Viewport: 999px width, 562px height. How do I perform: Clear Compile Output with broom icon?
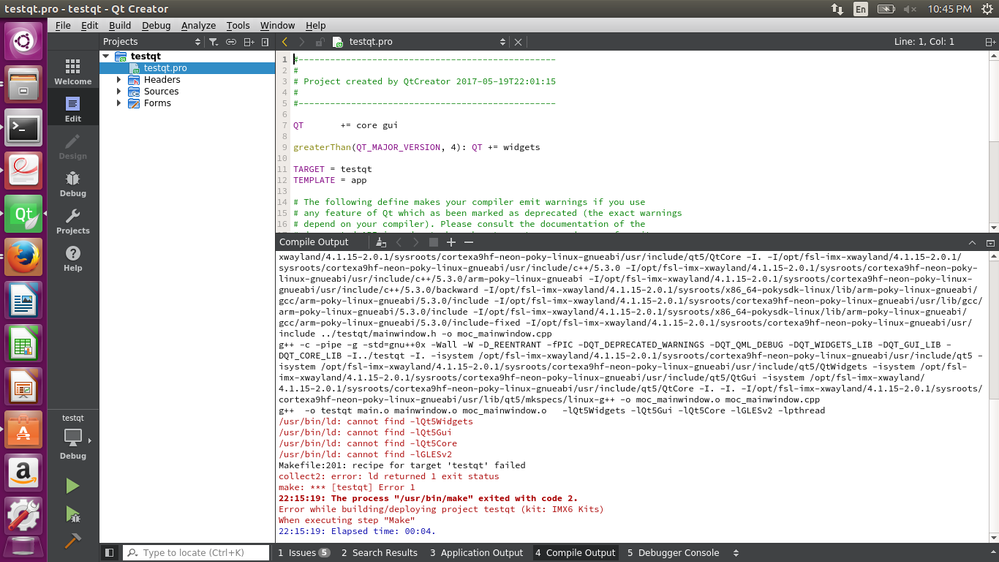381,242
